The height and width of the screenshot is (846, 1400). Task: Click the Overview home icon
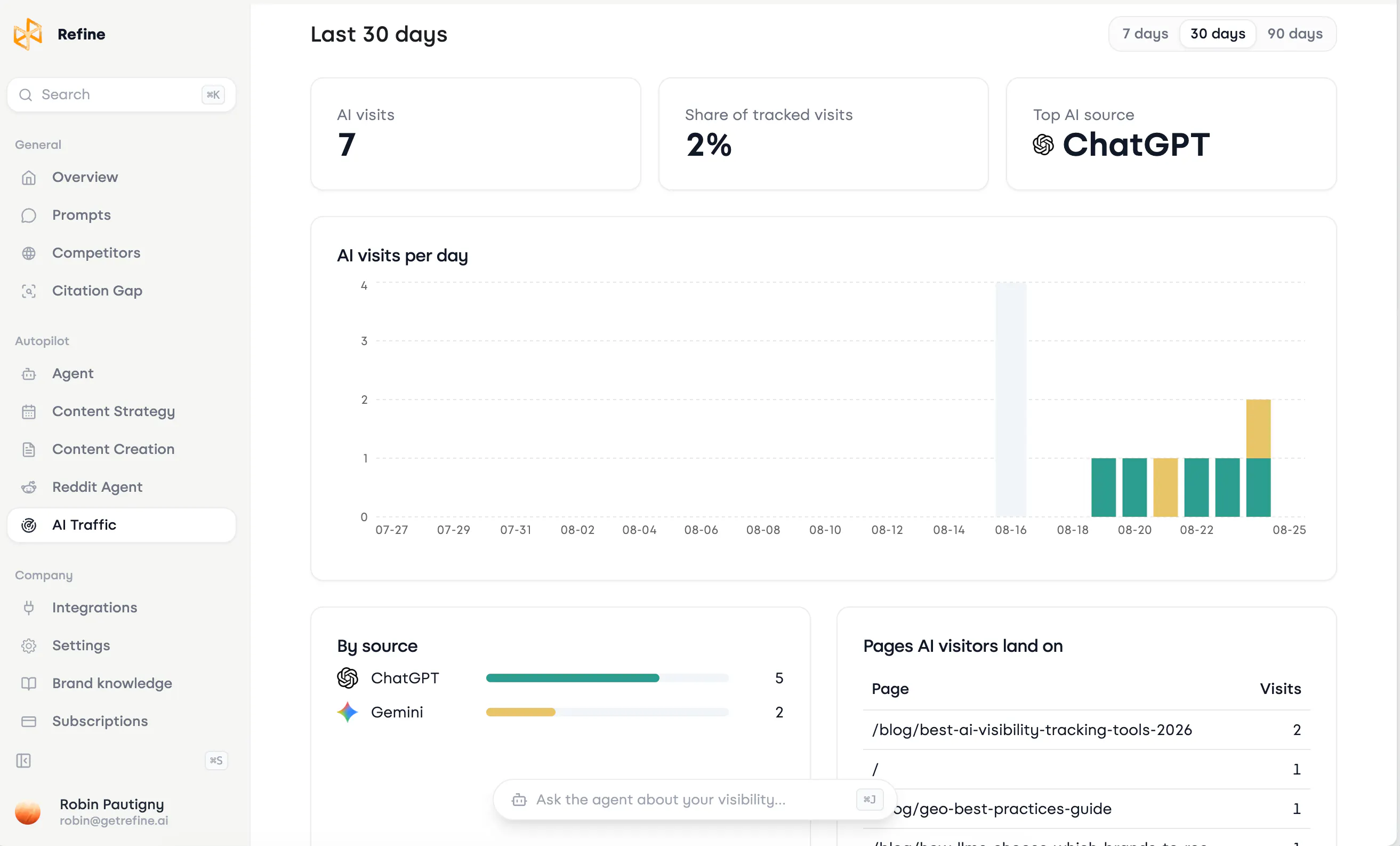tap(28, 178)
